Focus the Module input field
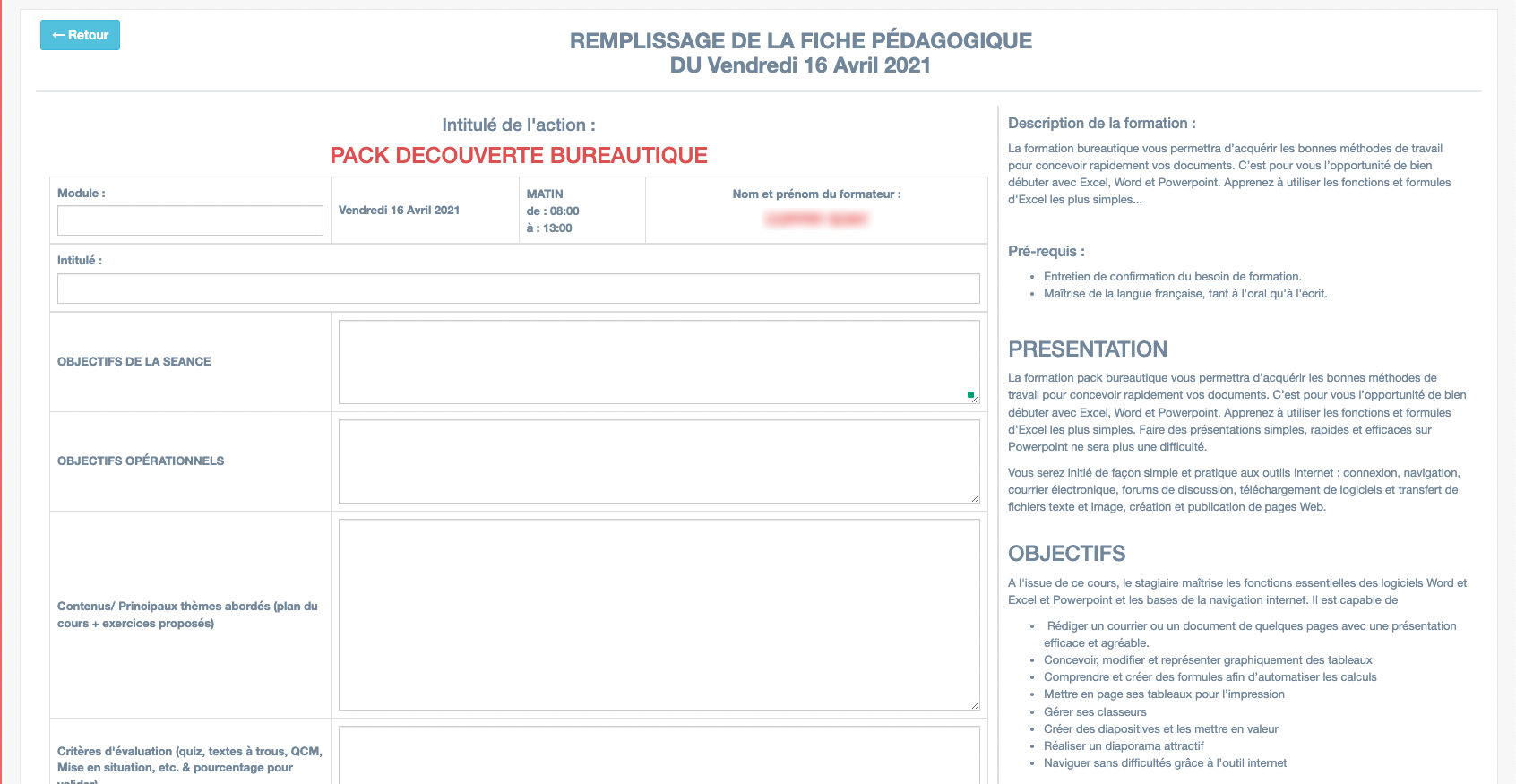This screenshot has width=1516, height=784. click(190, 220)
